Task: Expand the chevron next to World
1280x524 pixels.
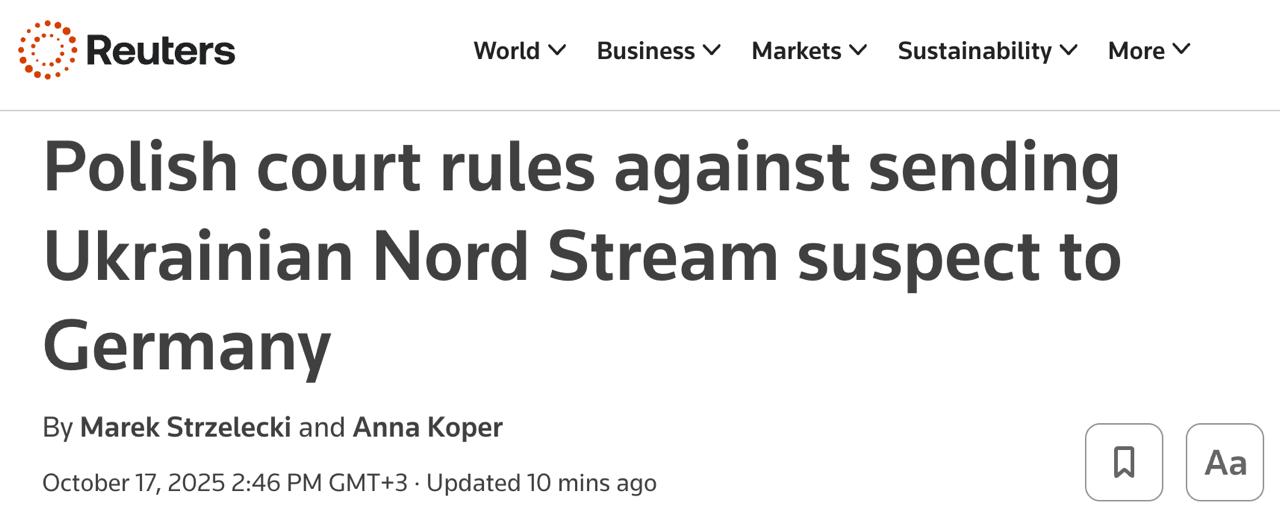Action: pos(557,49)
